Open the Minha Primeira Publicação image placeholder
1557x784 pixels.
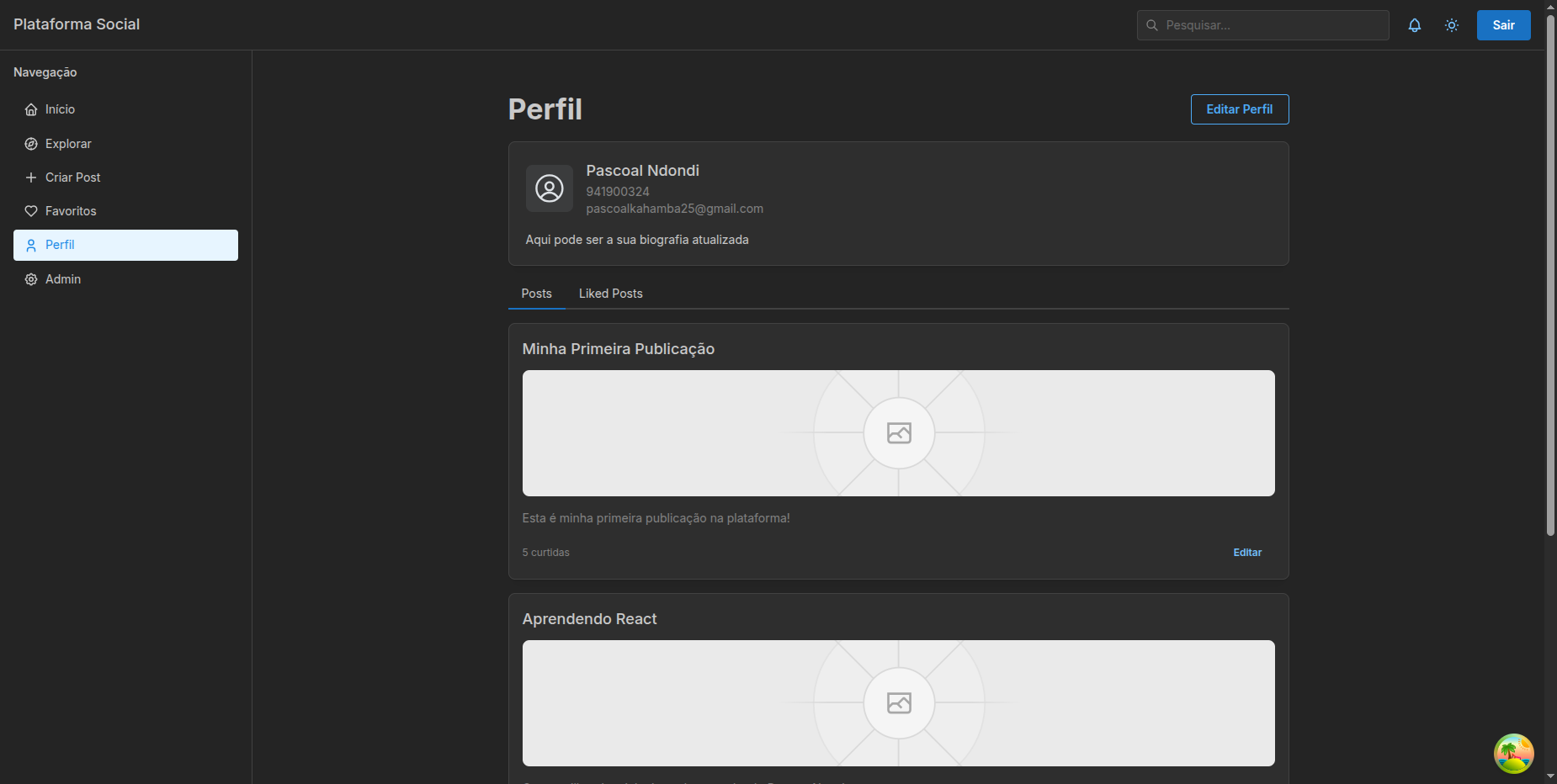click(x=898, y=433)
